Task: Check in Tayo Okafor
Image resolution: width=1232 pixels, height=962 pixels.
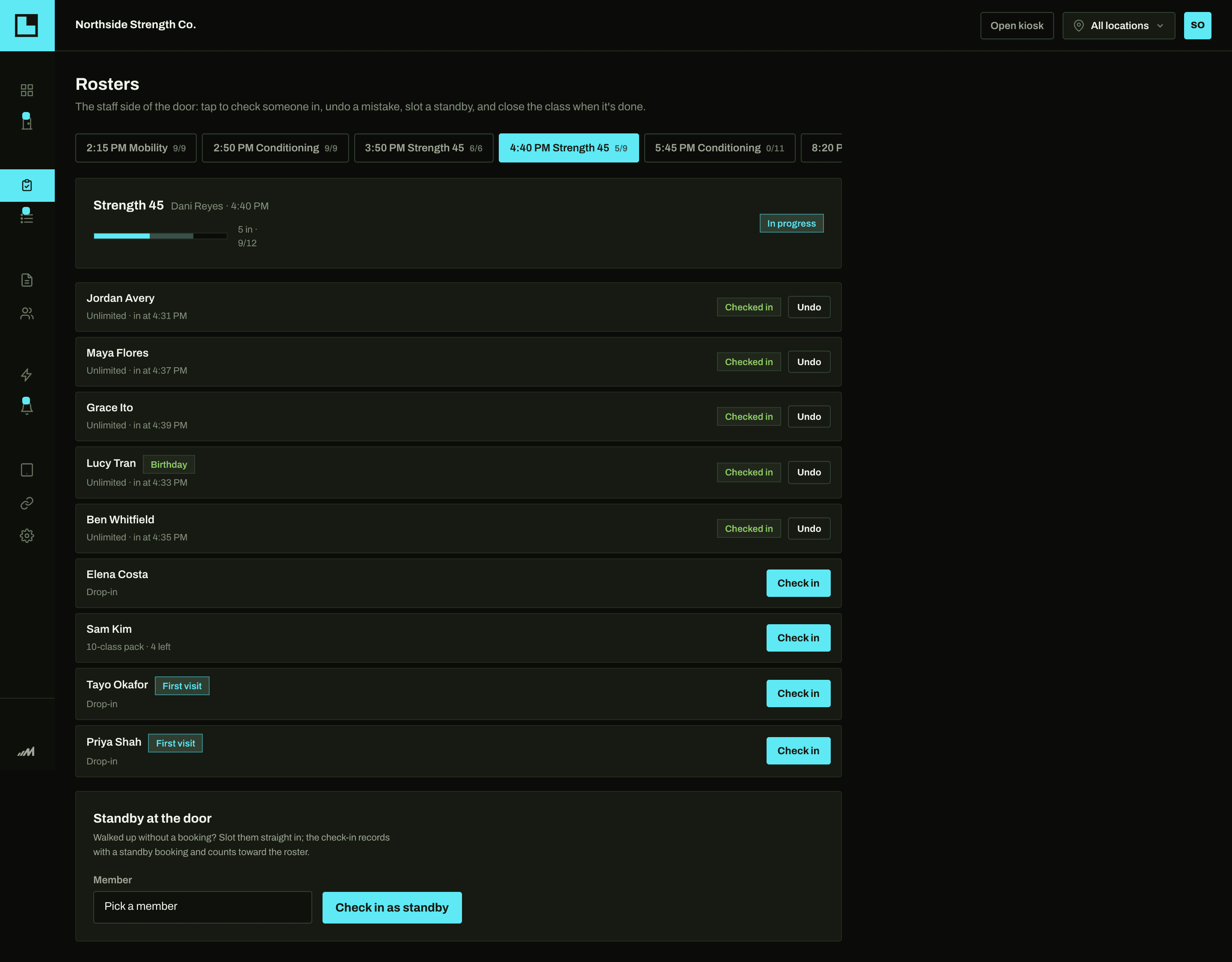Action: click(798, 693)
